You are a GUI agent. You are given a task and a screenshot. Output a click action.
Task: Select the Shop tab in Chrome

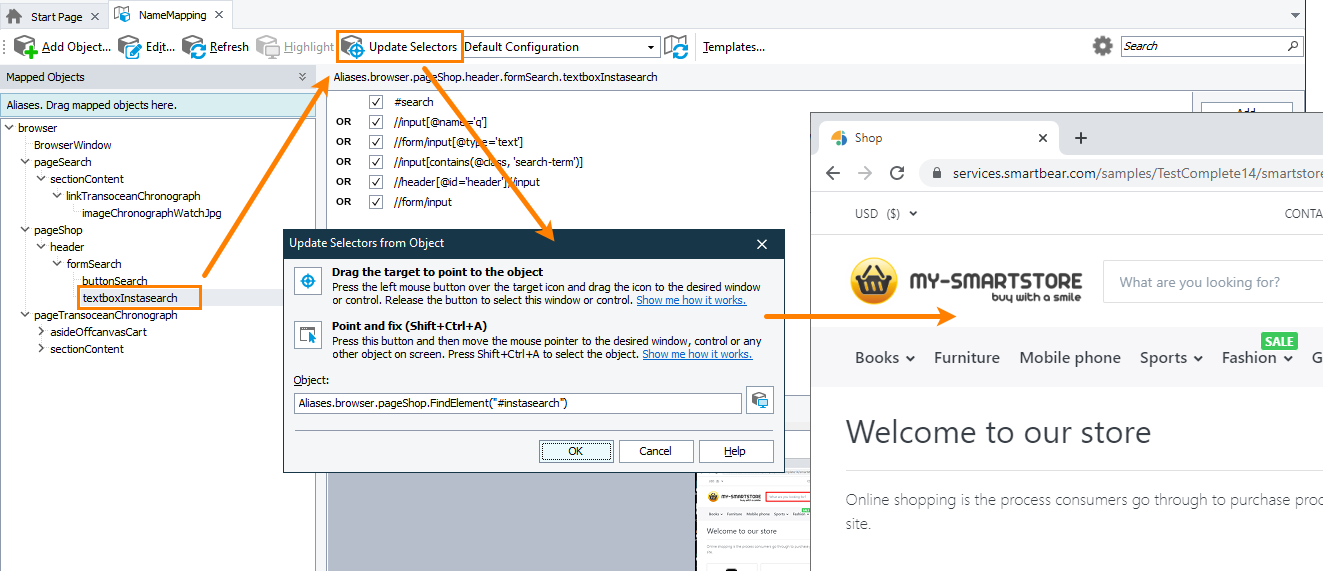[938, 138]
